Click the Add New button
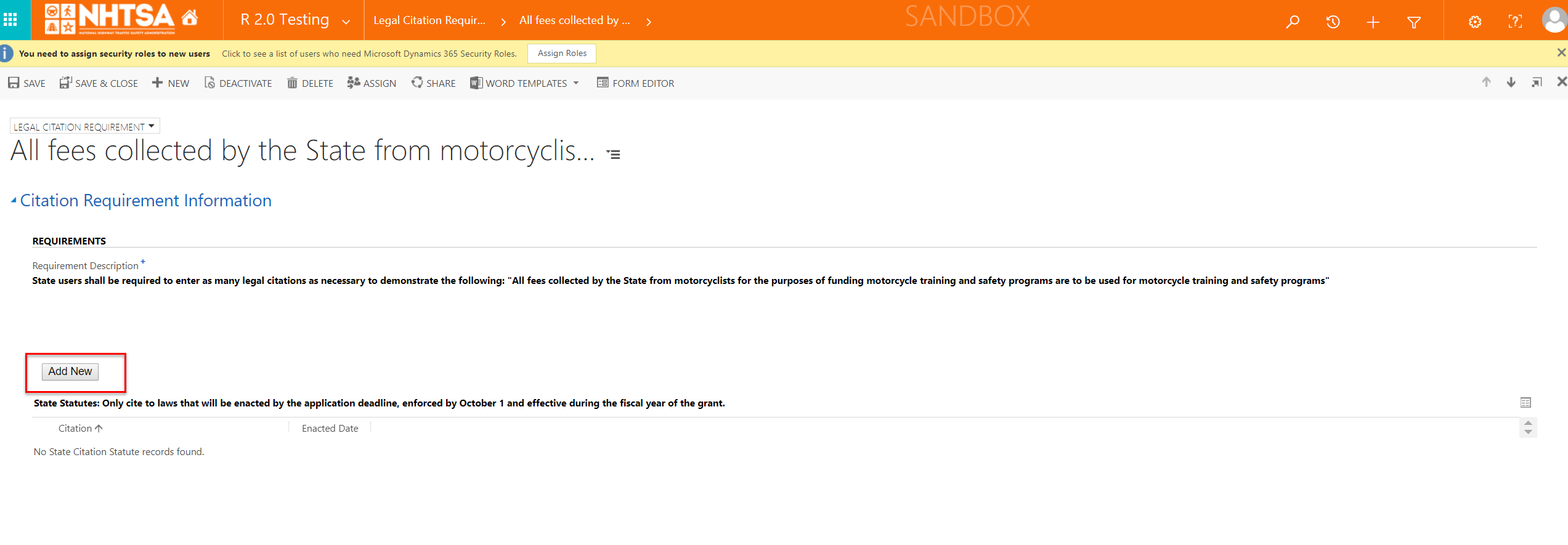This screenshot has height=545, width=1568. coord(70,371)
